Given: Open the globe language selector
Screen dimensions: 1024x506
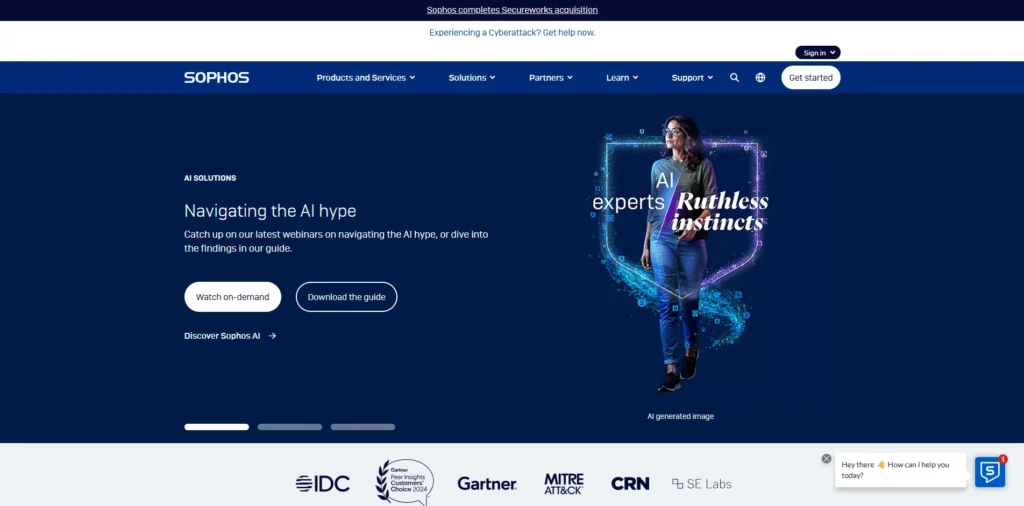Looking at the screenshot, I should (x=760, y=77).
